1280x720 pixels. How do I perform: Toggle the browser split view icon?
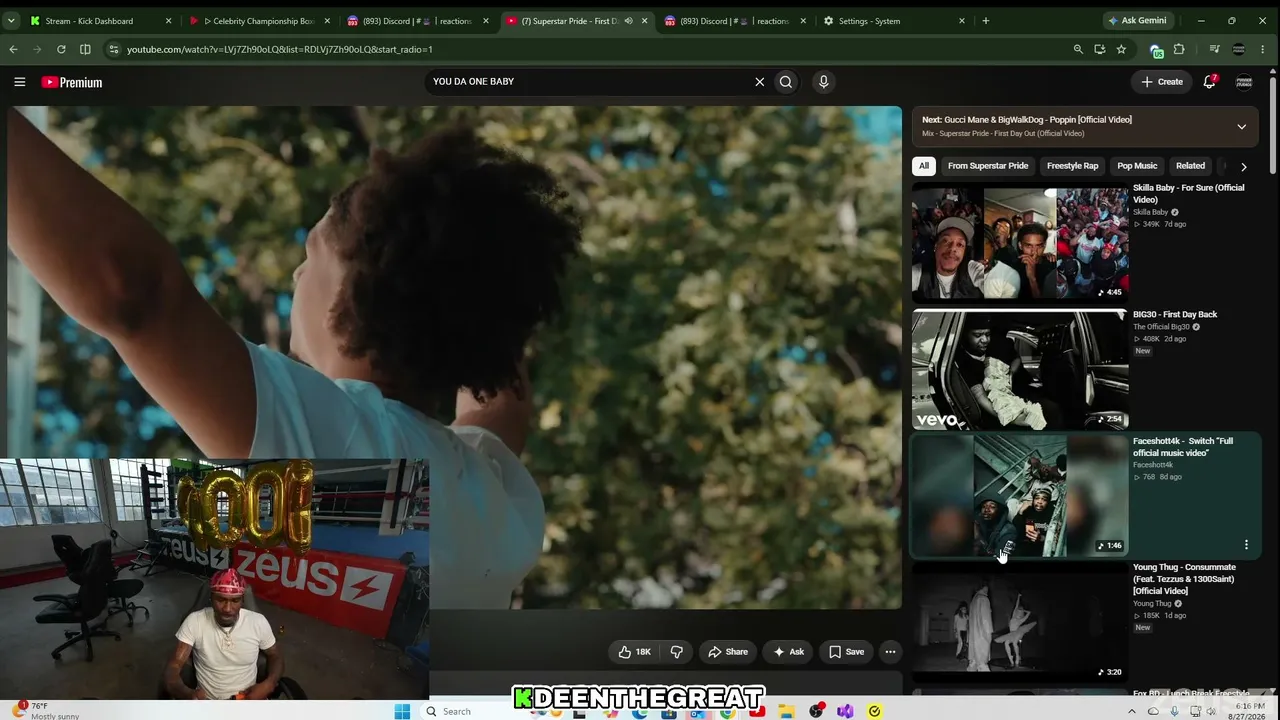[x=85, y=49]
